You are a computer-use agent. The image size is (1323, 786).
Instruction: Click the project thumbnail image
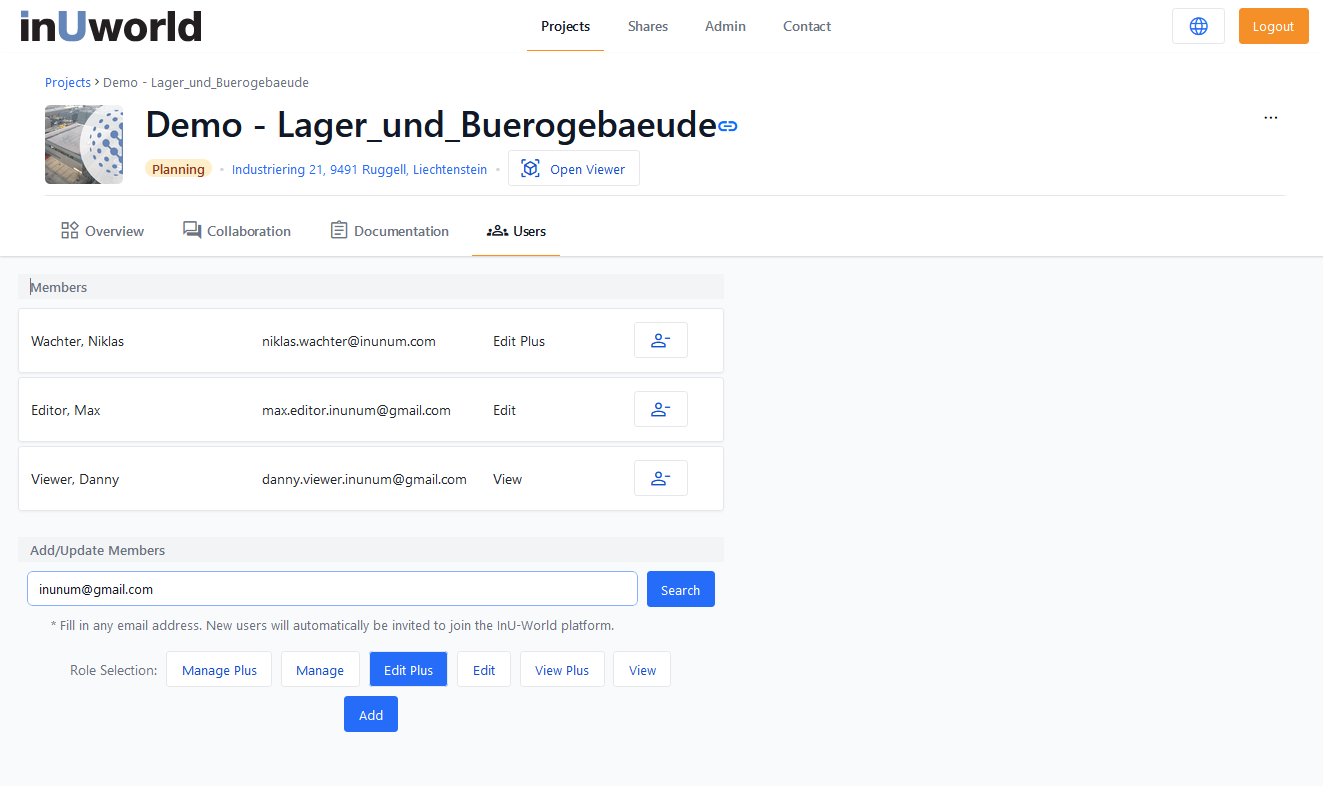click(84, 145)
